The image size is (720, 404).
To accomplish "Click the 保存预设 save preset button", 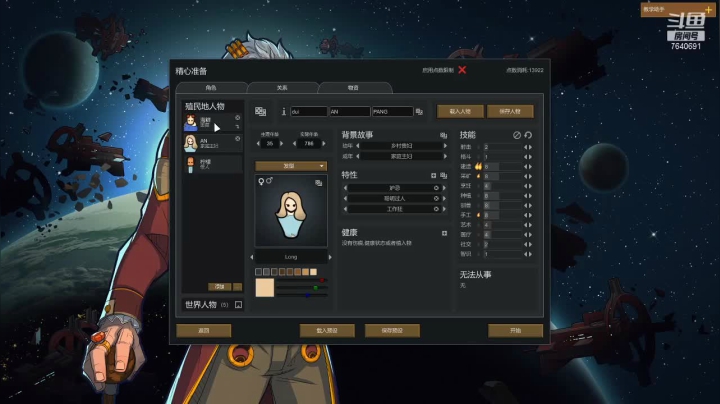I will [392, 331].
